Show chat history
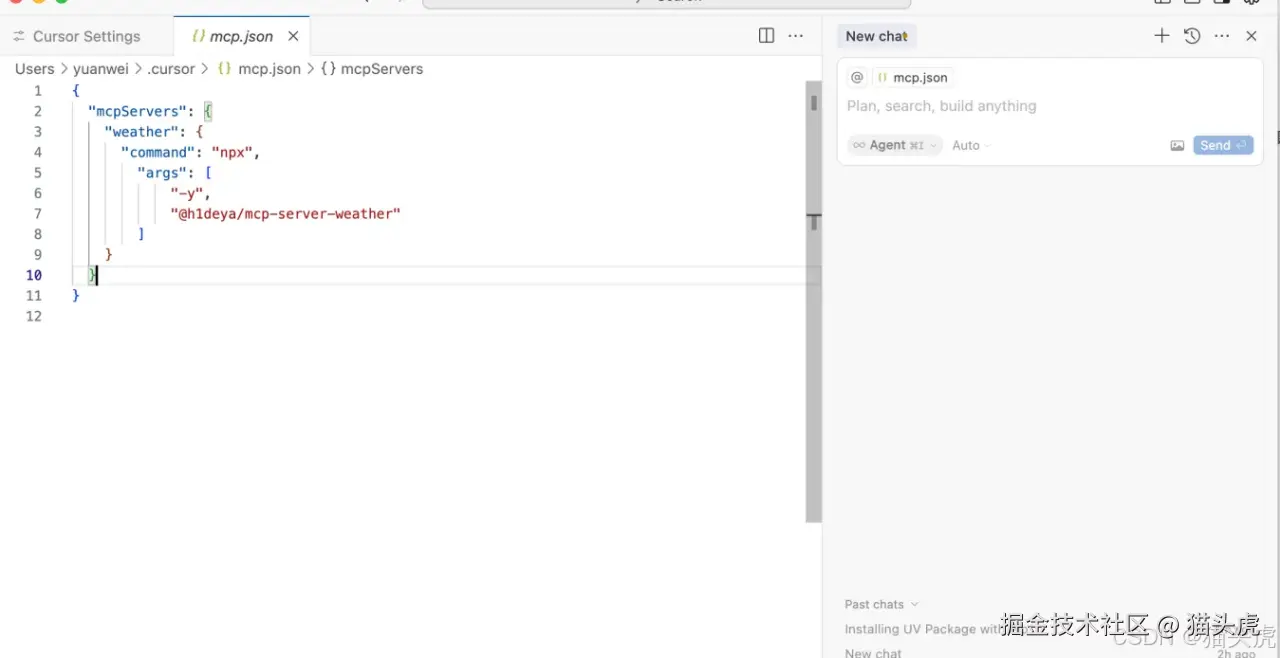The image size is (1280, 658). coord(1192,36)
